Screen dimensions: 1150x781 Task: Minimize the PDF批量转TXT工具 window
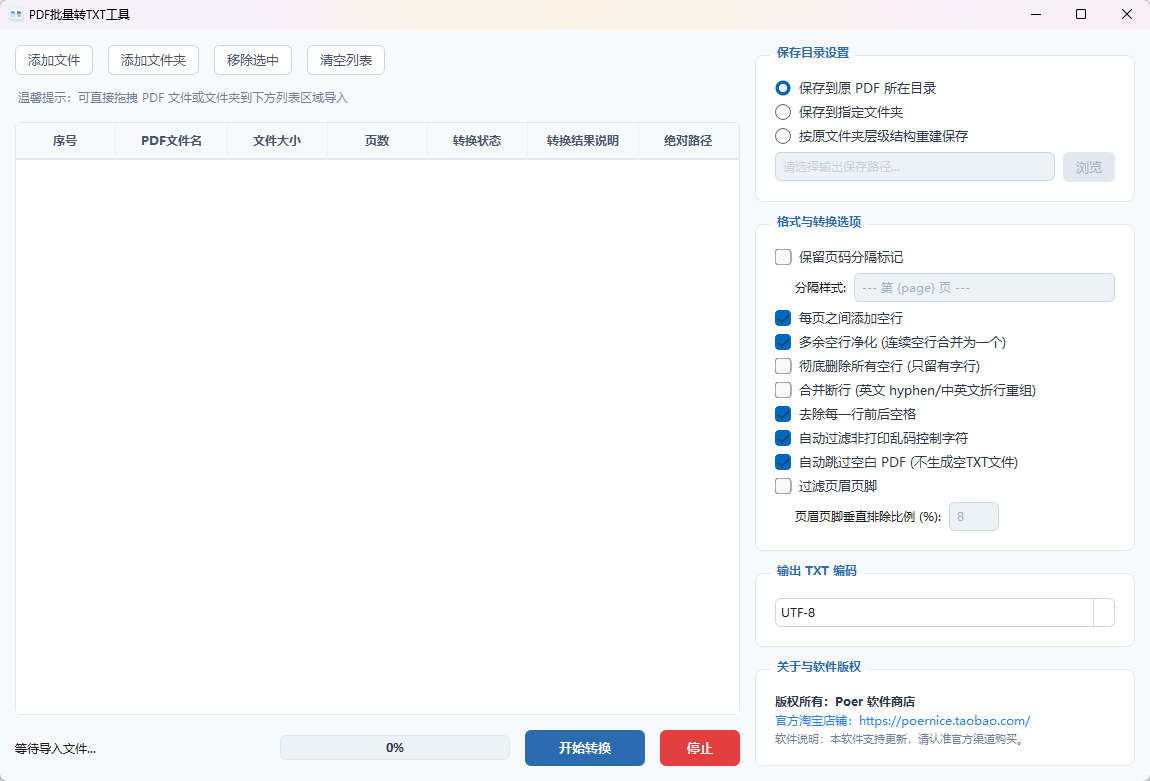click(x=1036, y=15)
